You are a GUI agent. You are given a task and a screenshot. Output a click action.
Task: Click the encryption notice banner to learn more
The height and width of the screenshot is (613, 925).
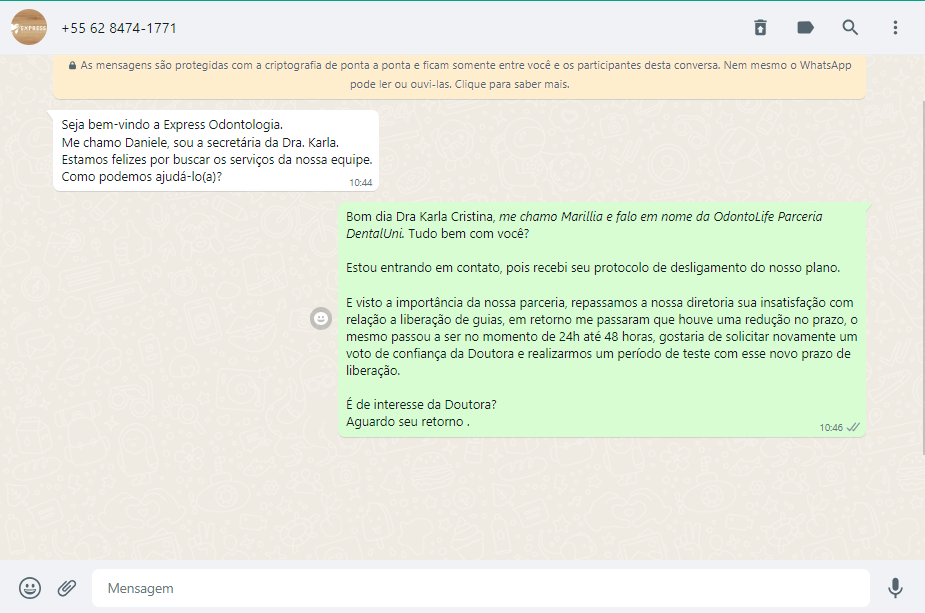tap(460, 75)
